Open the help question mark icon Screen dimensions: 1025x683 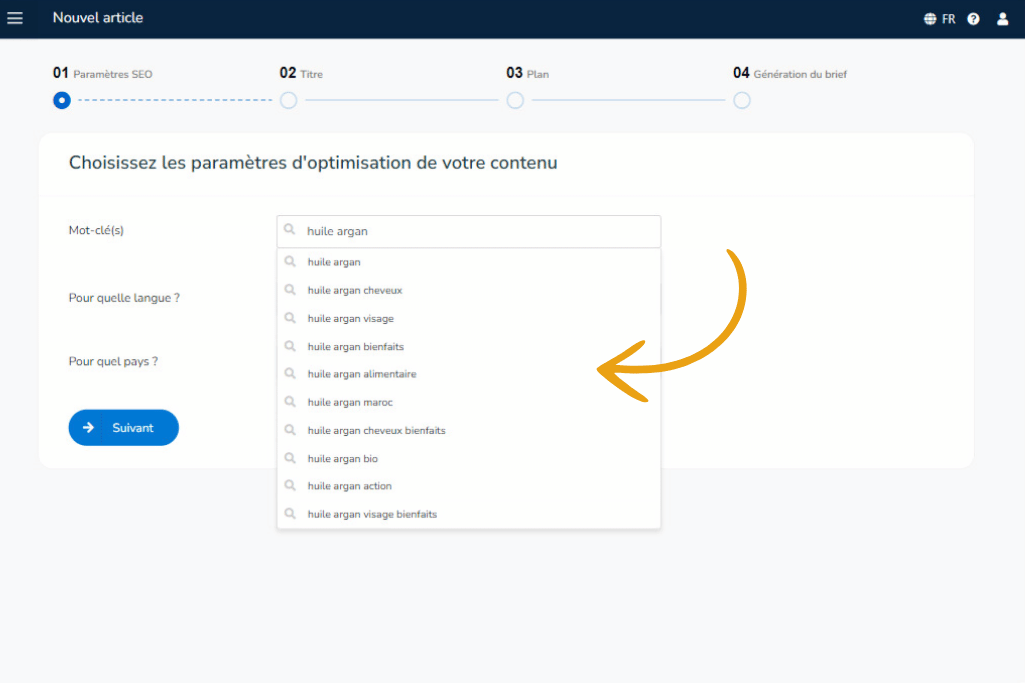coord(973,19)
